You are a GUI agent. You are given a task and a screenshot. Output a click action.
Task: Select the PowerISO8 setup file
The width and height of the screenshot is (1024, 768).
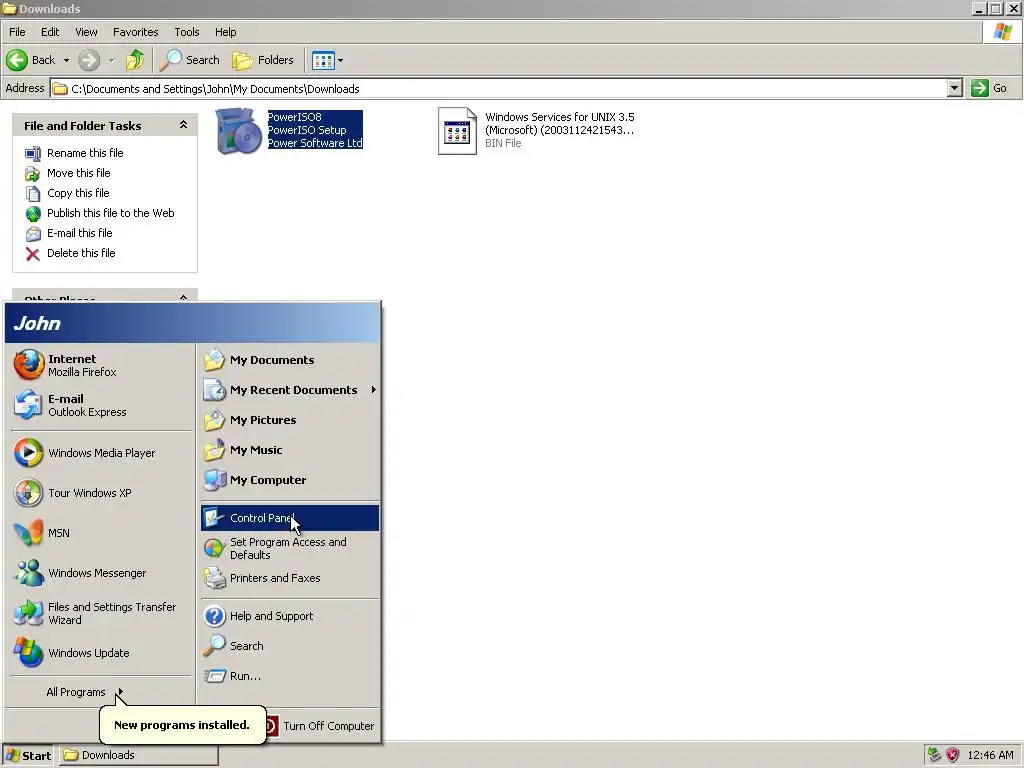point(289,130)
